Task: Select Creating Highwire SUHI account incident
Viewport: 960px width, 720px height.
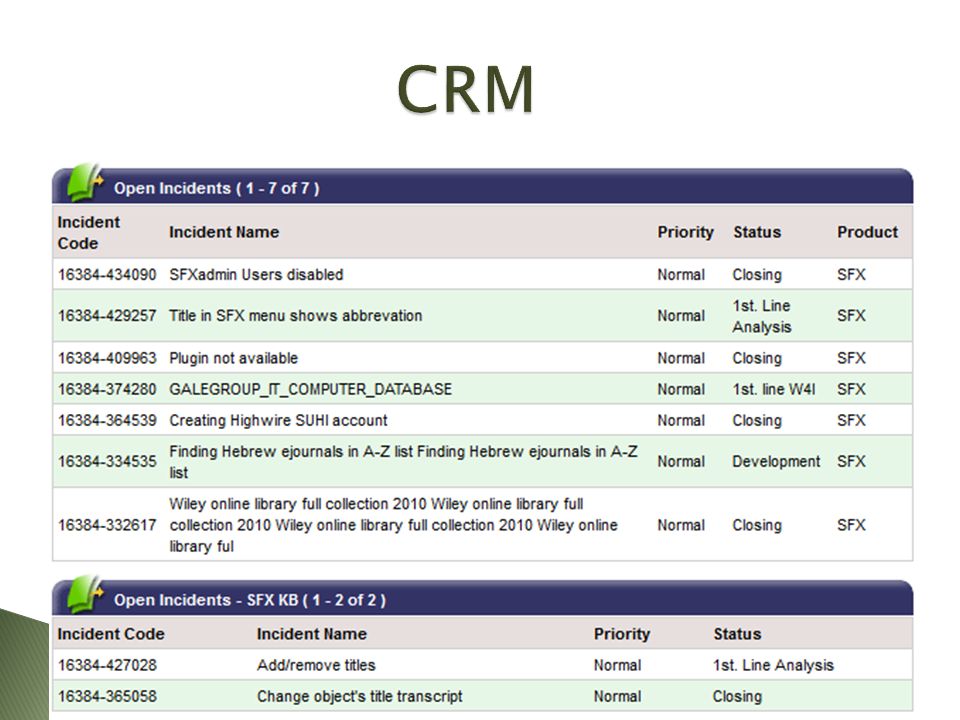Action: [278, 421]
